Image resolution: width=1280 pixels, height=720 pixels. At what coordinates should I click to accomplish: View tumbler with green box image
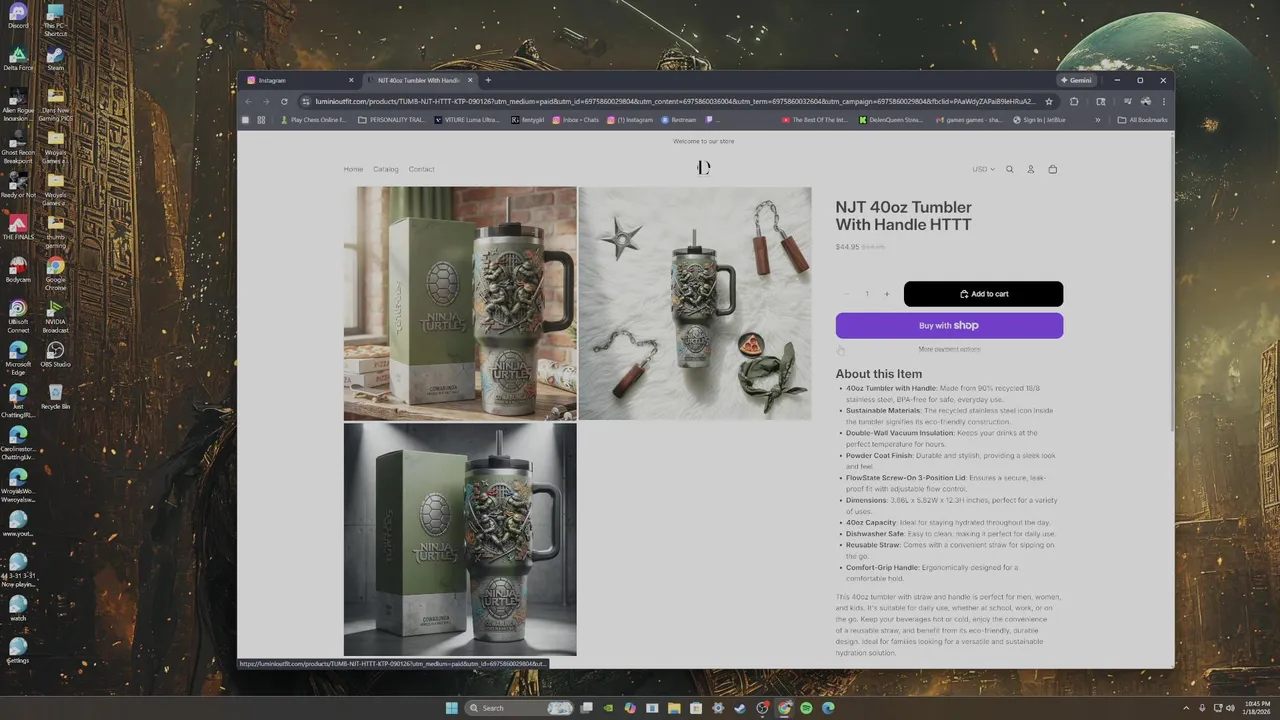click(460, 303)
